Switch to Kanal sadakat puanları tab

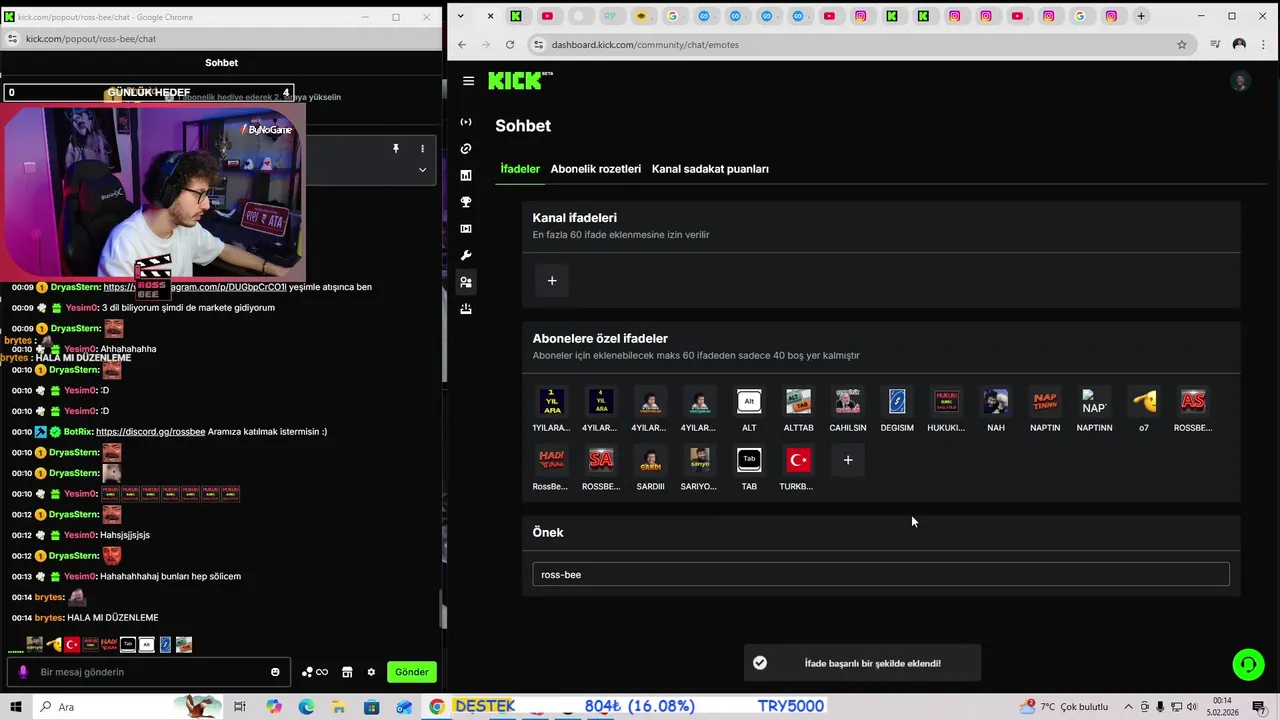coord(710,169)
